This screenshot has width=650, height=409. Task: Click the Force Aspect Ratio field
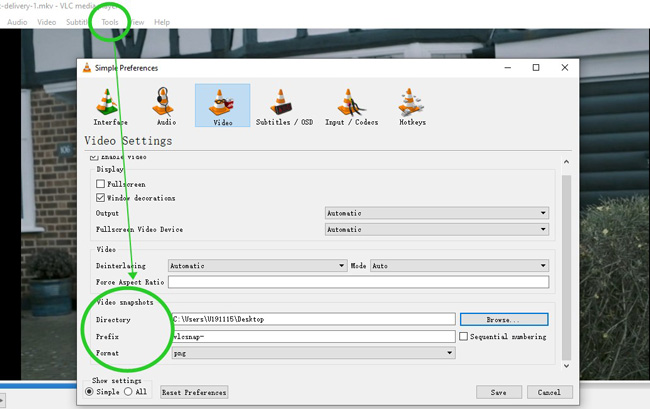coord(359,282)
